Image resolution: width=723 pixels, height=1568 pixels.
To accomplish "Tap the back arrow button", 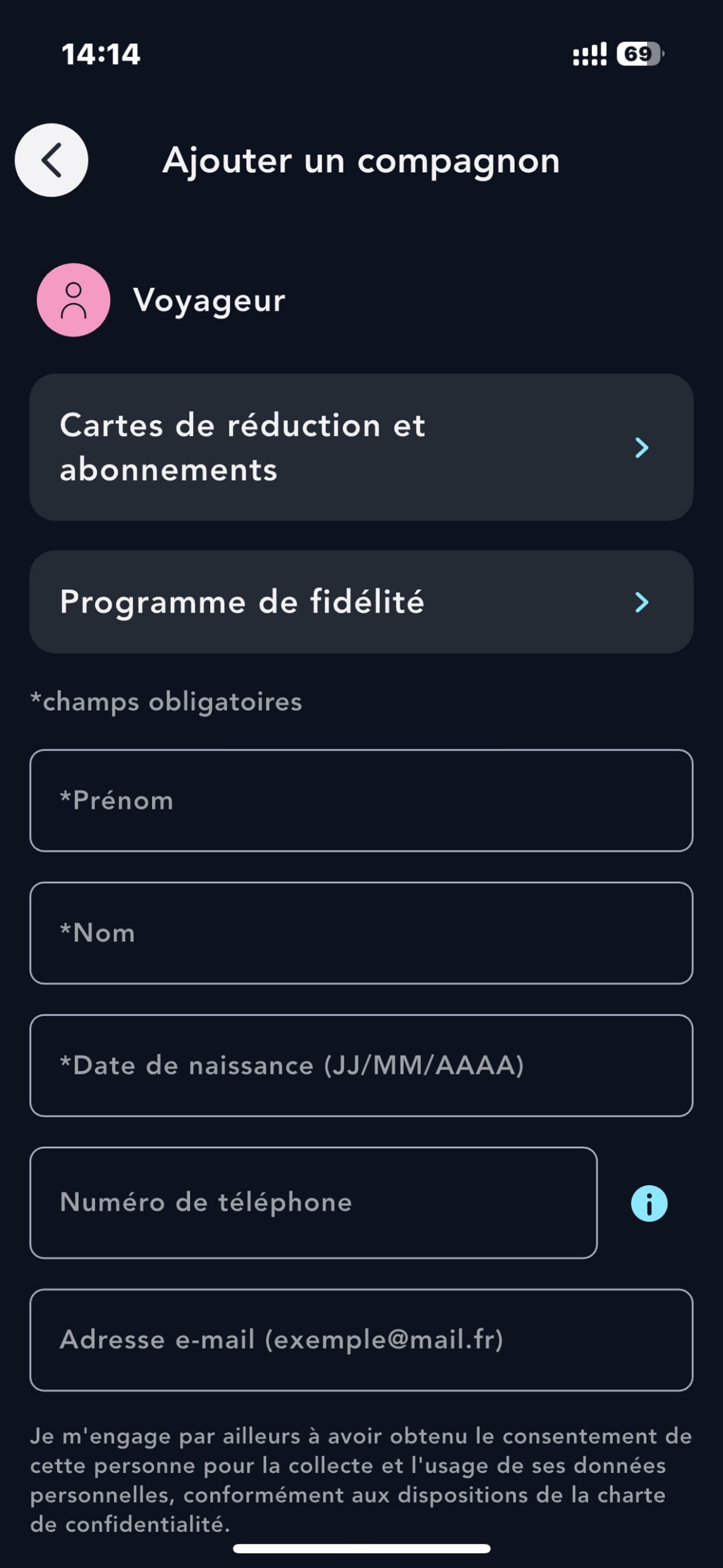I will pyautogui.click(x=51, y=160).
